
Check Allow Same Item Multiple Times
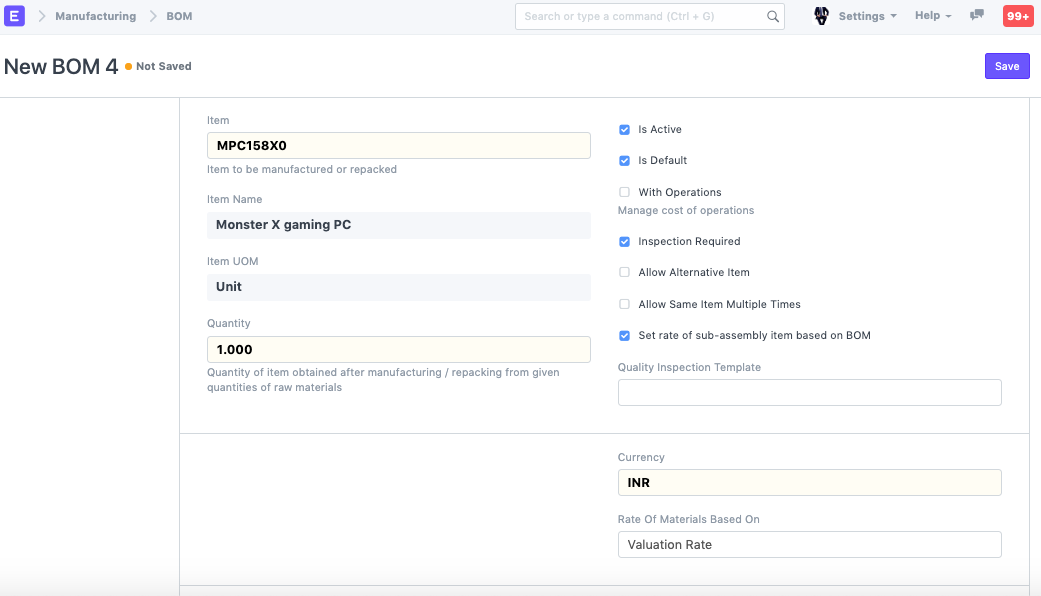click(624, 305)
